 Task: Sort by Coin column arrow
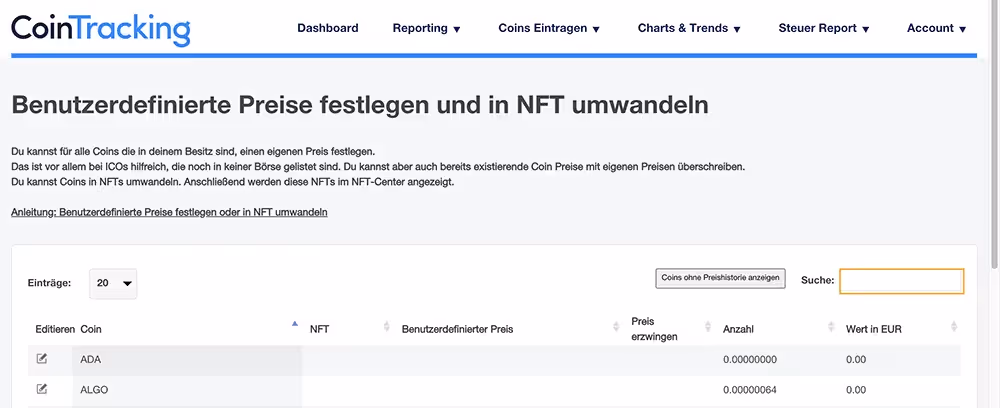295,324
